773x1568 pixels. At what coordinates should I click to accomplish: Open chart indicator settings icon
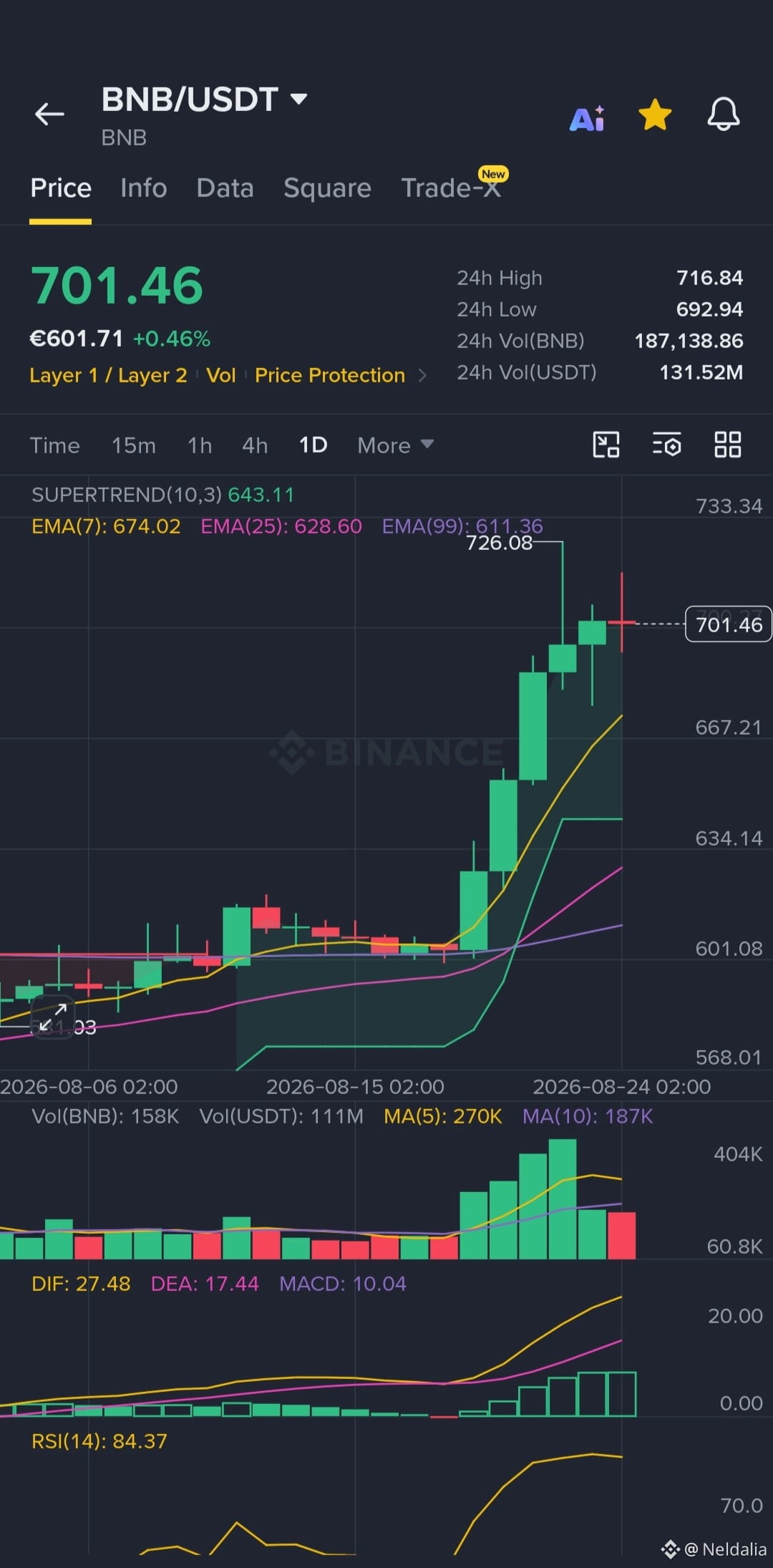666,445
